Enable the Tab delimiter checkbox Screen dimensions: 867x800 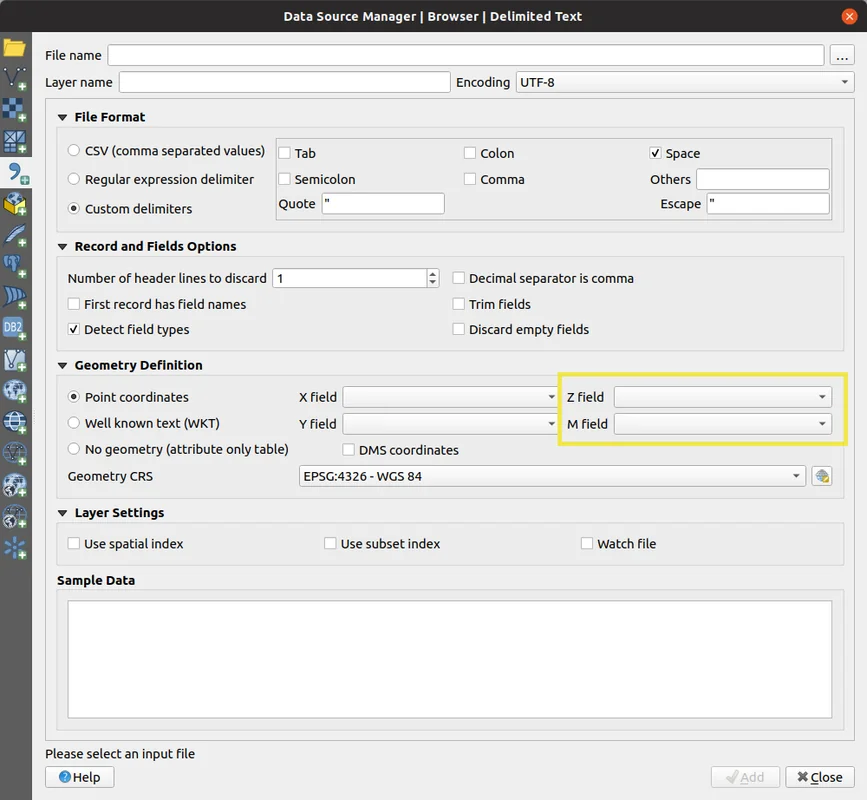click(285, 154)
